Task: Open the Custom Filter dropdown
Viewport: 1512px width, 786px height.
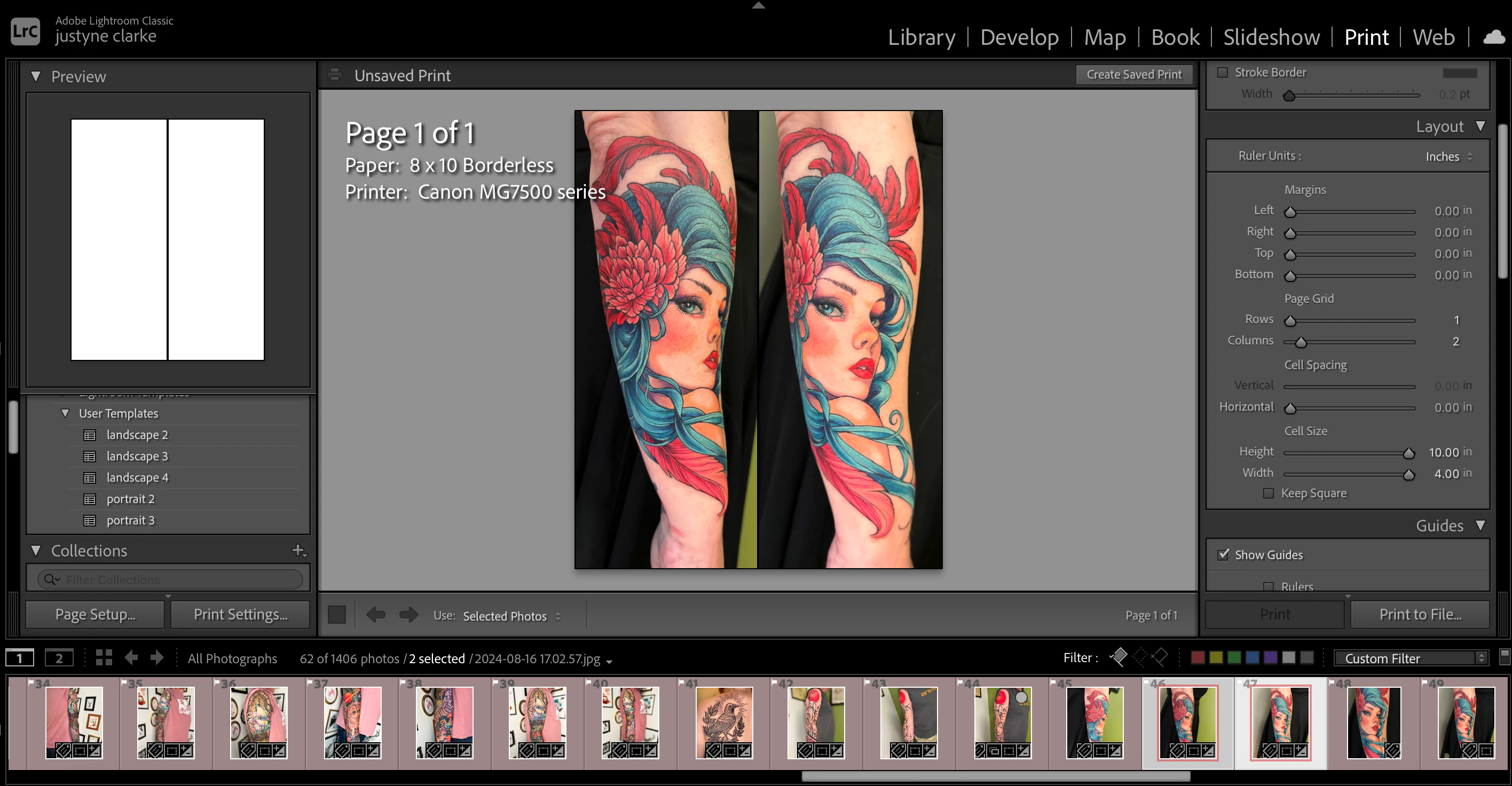Action: [x=1409, y=658]
